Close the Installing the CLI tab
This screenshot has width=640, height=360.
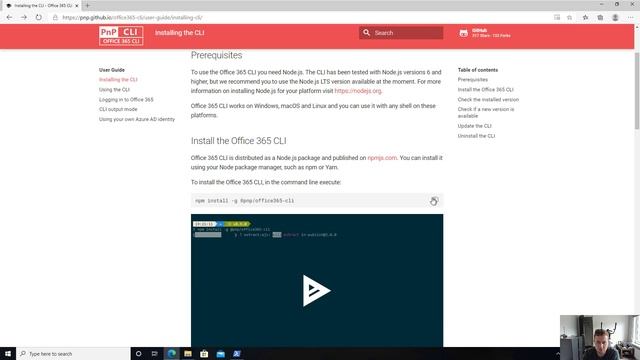tap(76, 6)
